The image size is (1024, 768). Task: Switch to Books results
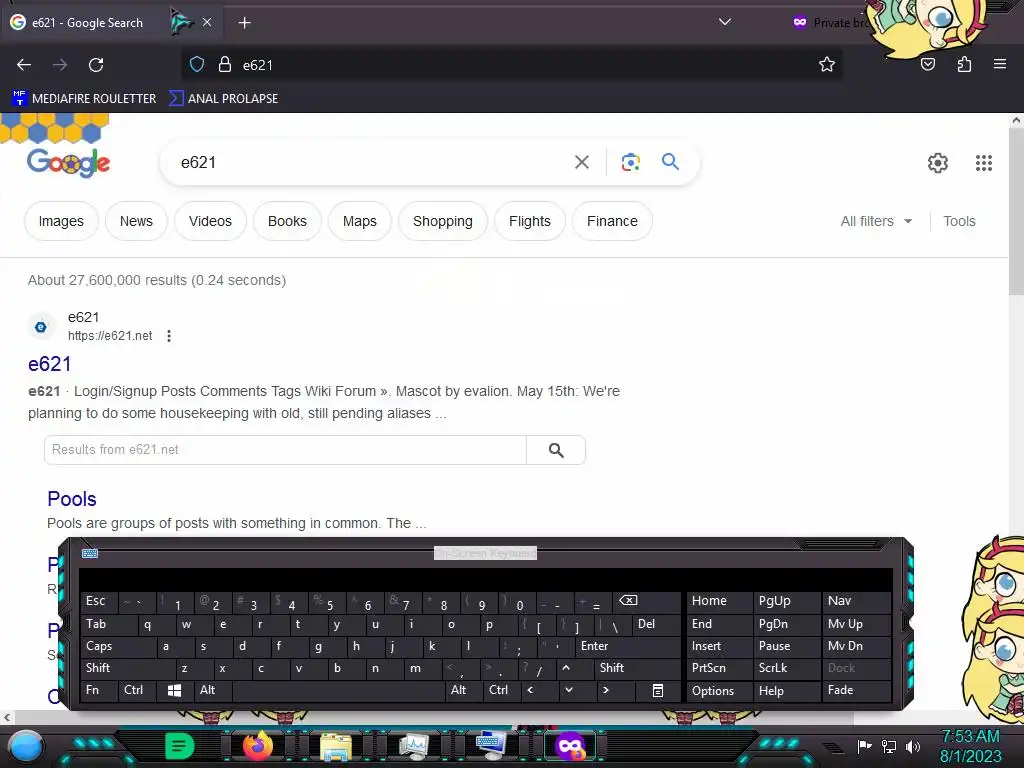pyautogui.click(x=287, y=221)
